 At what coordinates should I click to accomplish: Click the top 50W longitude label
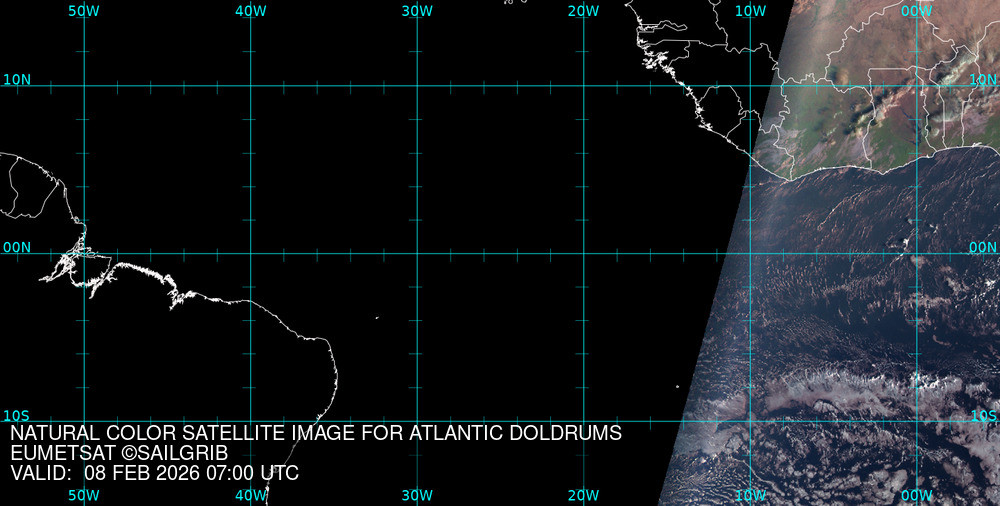(84, 10)
